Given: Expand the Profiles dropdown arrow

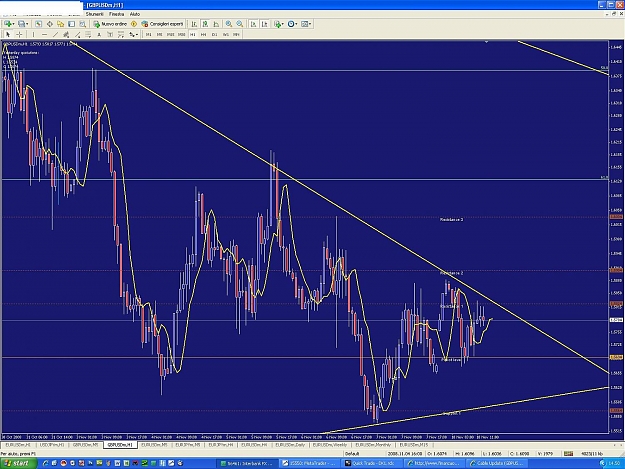Looking at the screenshot, I should pyautogui.click(x=27, y=24).
